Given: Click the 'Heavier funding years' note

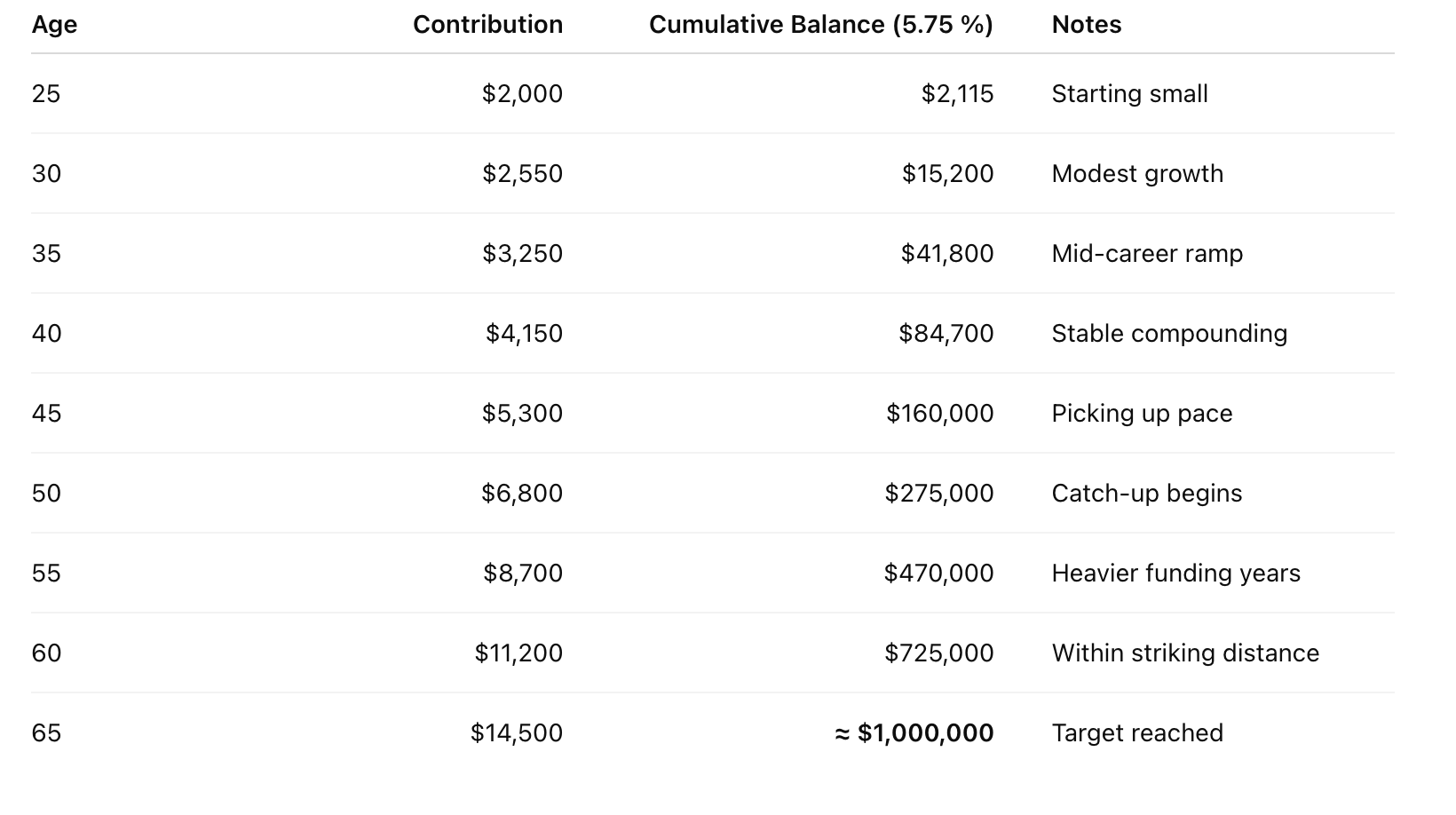Looking at the screenshot, I should pos(1175,574).
